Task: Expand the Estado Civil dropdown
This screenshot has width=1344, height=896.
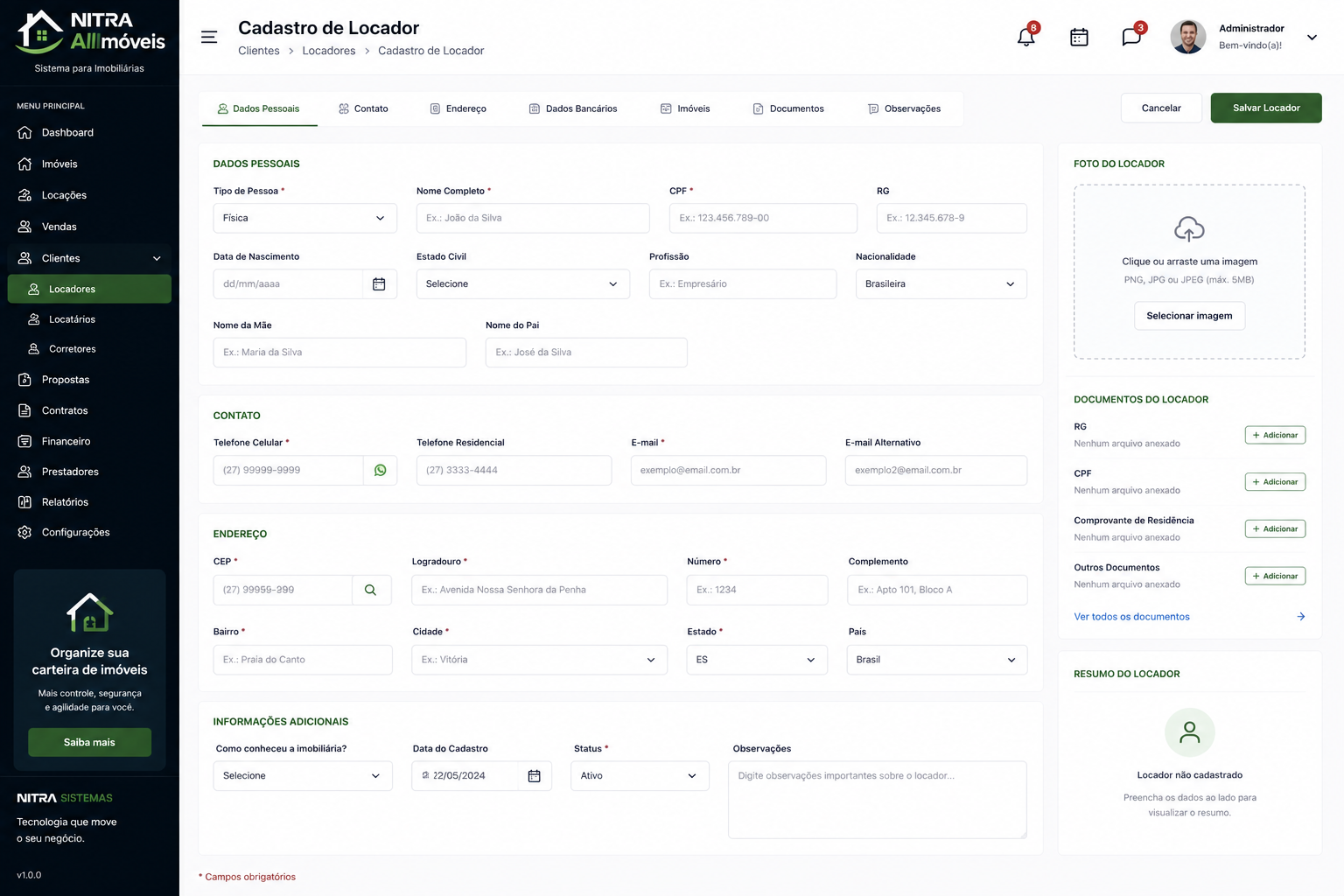Action: click(x=523, y=284)
